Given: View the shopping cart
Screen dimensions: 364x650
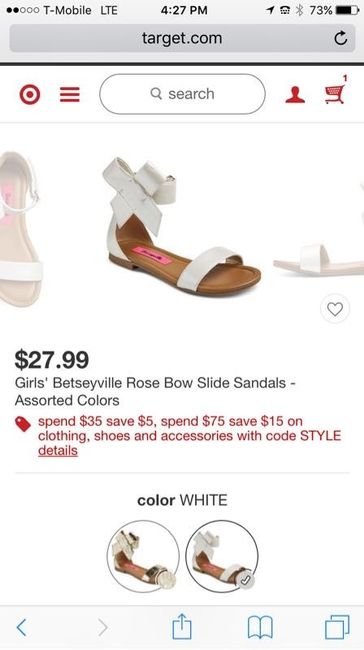Looking at the screenshot, I should [335, 94].
